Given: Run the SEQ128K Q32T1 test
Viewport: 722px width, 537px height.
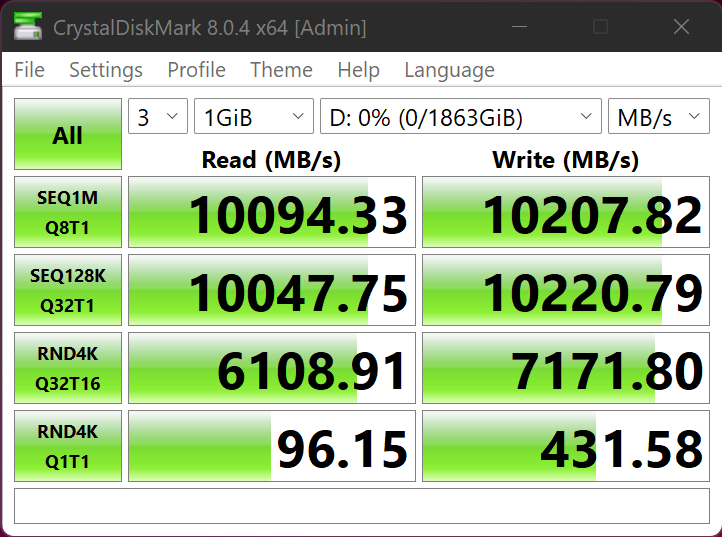Looking at the screenshot, I should point(68,290).
